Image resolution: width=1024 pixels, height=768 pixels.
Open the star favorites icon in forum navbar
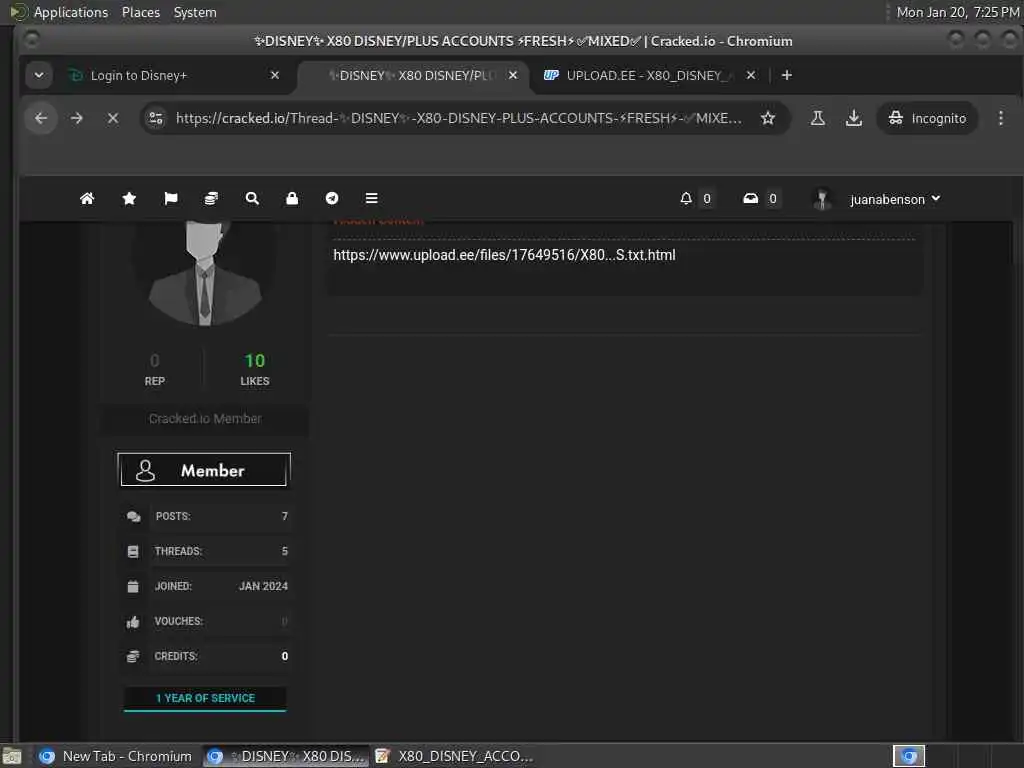point(129,199)
